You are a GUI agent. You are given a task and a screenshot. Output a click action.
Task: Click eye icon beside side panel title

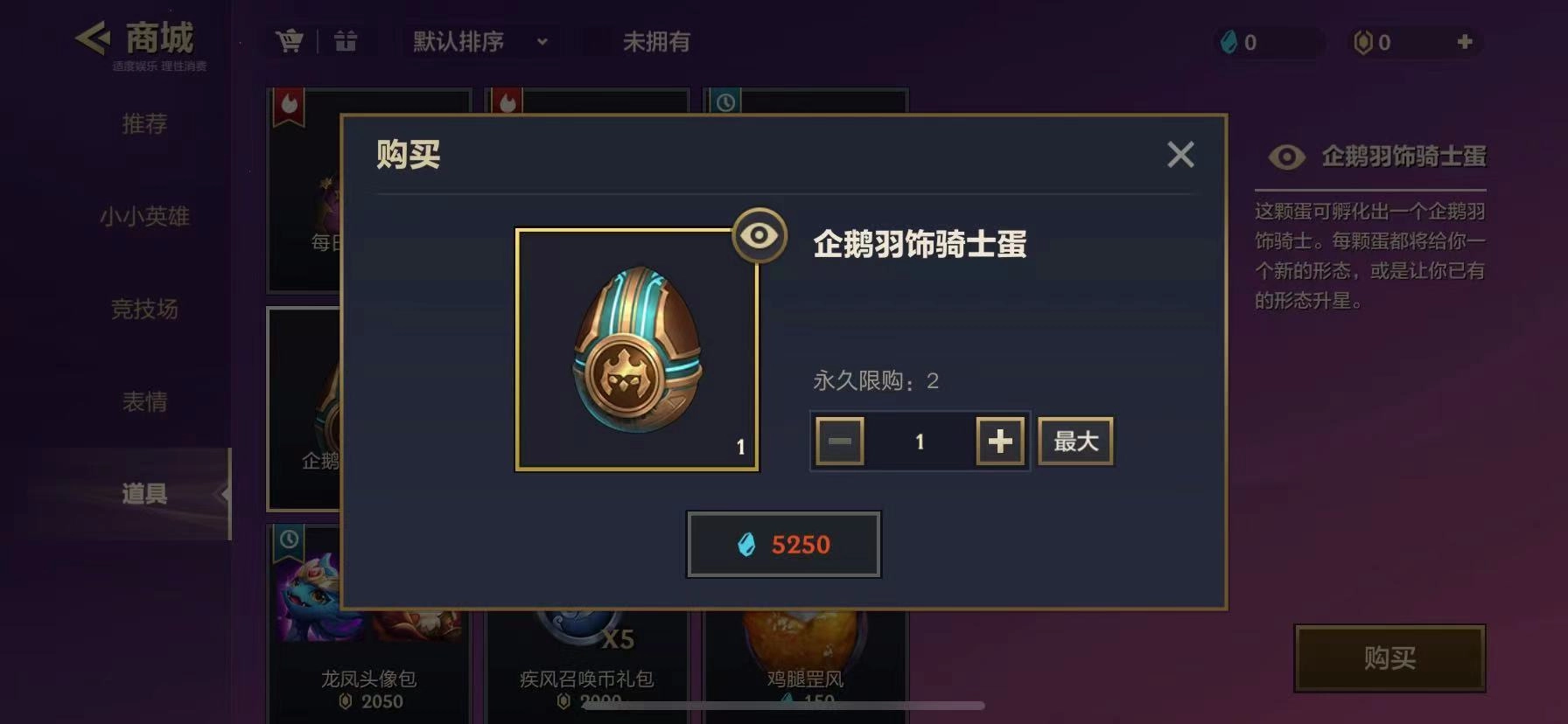[1286, 157]
